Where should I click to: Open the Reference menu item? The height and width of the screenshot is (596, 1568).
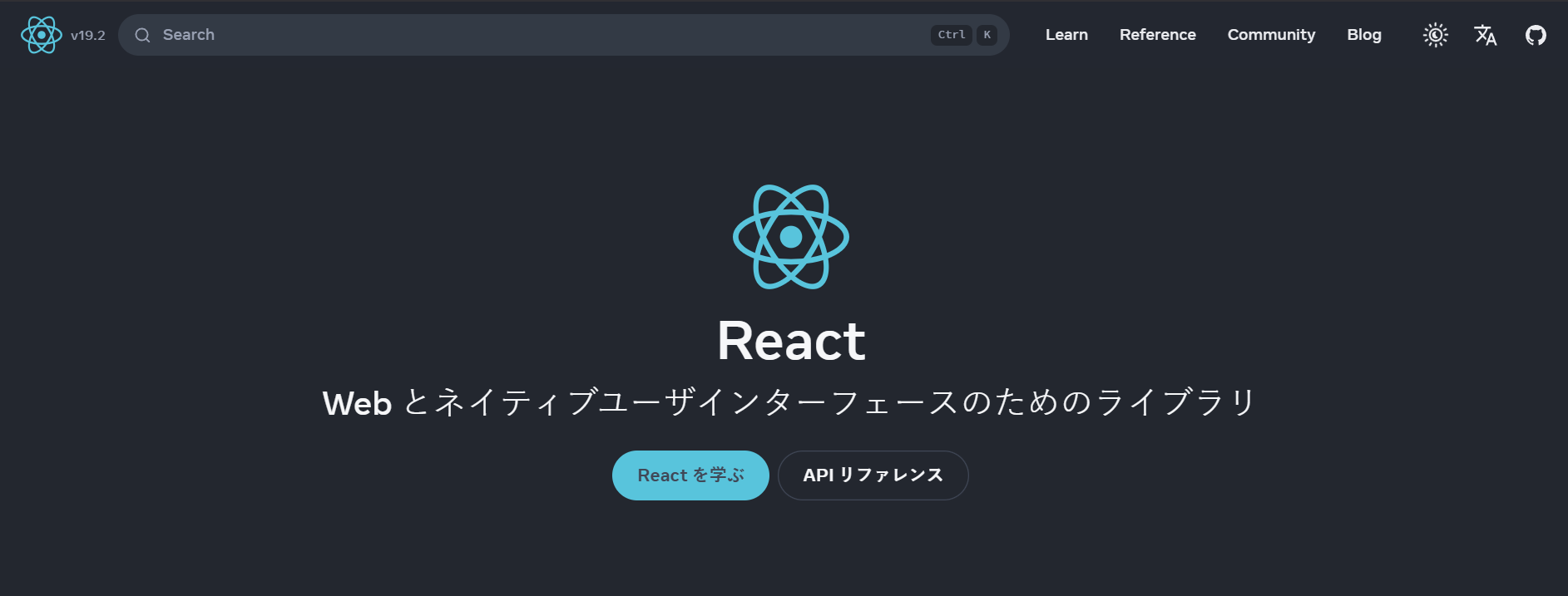click(1158, 35)
